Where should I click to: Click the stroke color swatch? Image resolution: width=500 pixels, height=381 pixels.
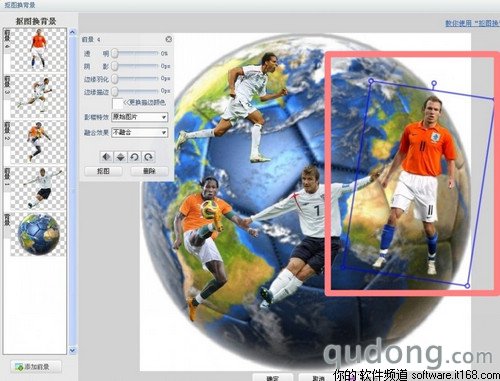tap(118, 103)
